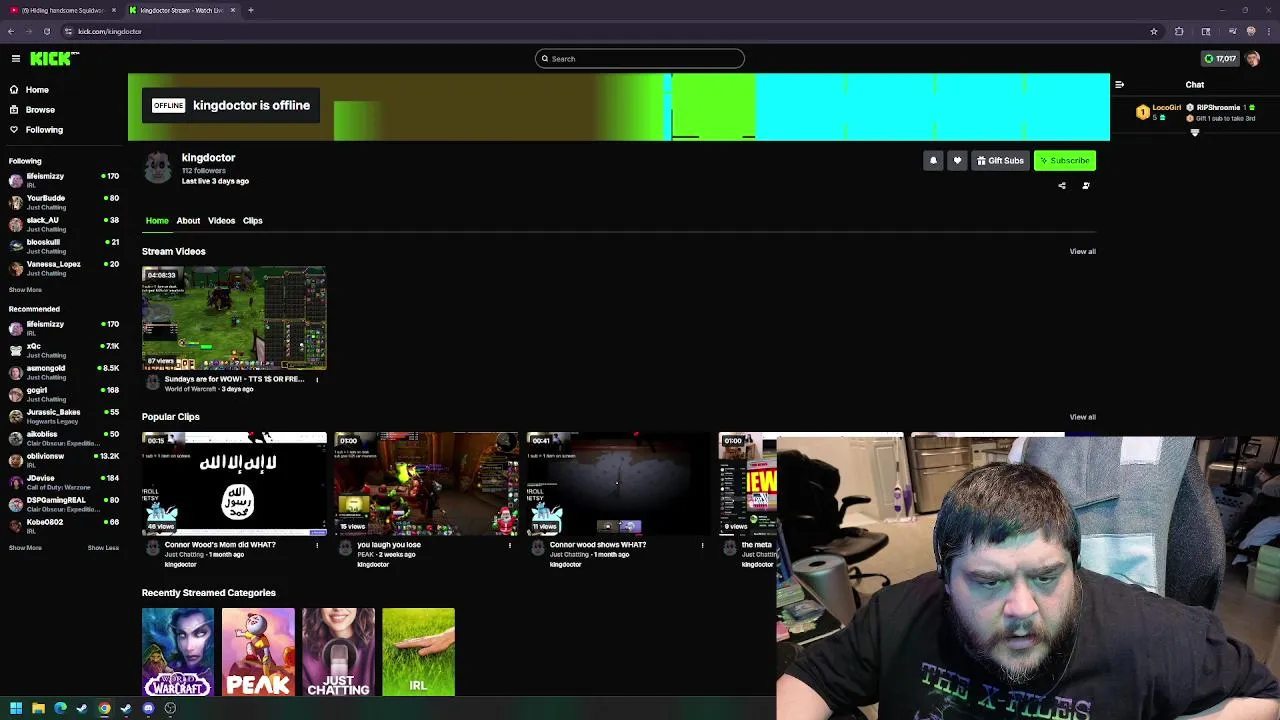Click the kingdoctor channel avatar

pyautogui.click(x=158, y=169)
